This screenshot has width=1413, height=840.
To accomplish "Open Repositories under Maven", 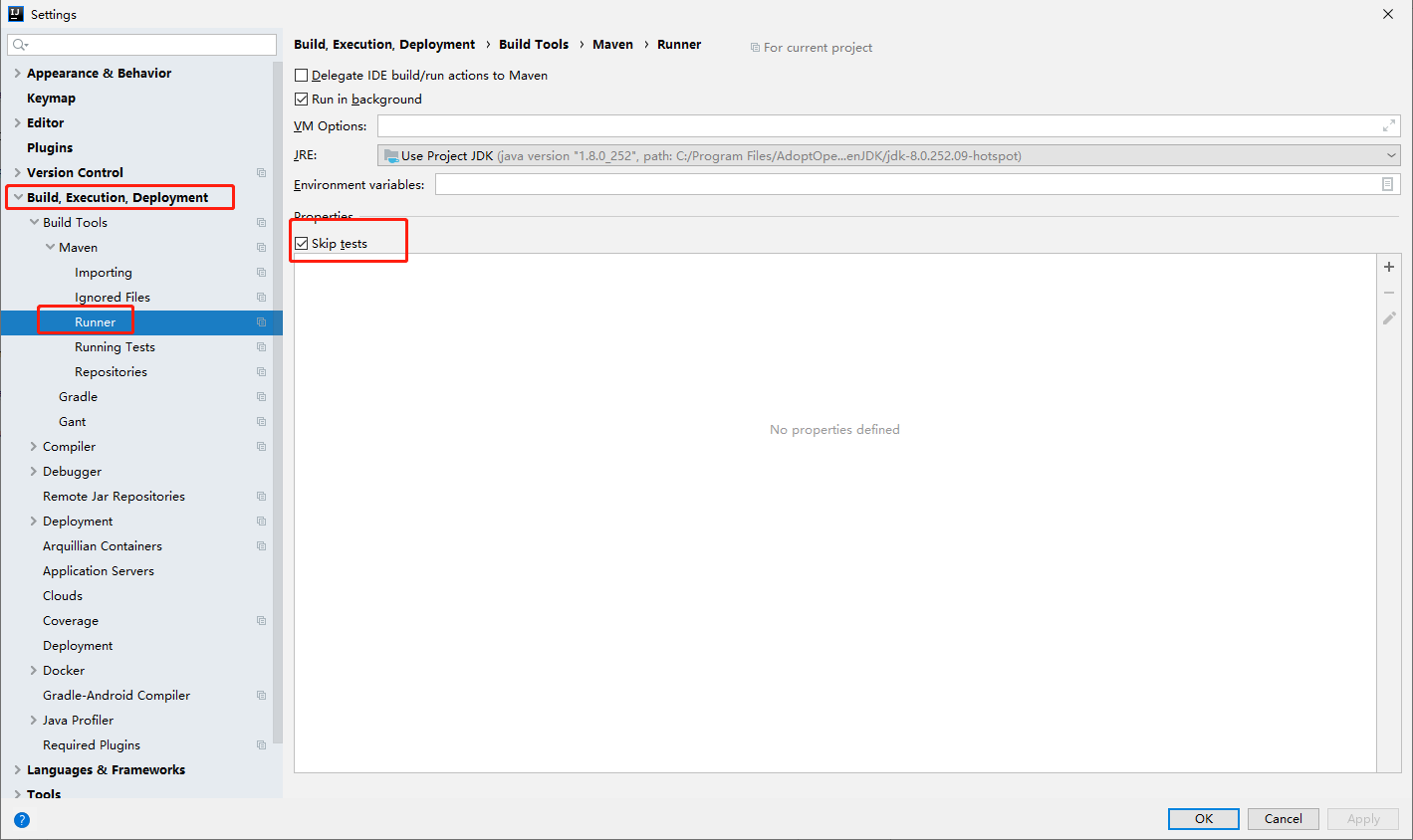I will tap(111, 372).
